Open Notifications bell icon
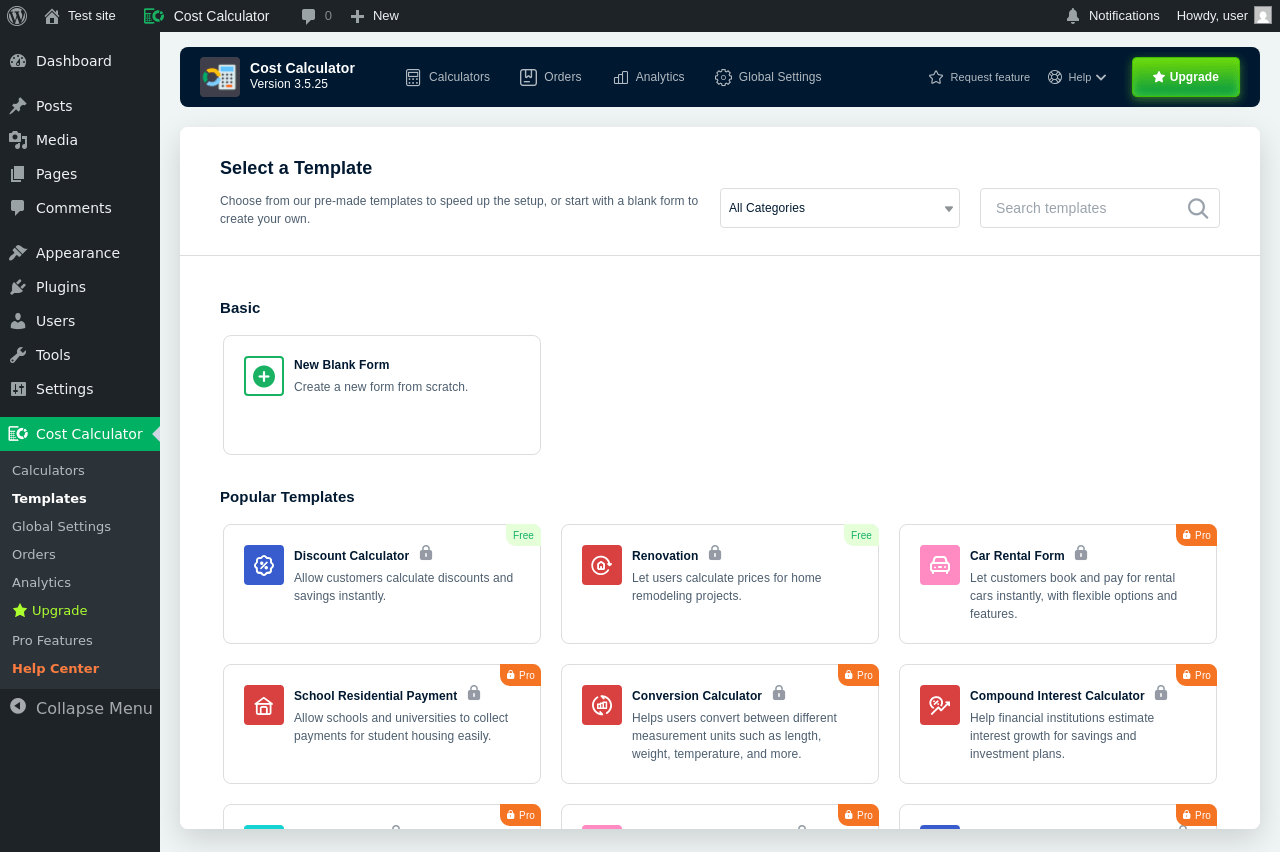 click(x=1073, y=16)
